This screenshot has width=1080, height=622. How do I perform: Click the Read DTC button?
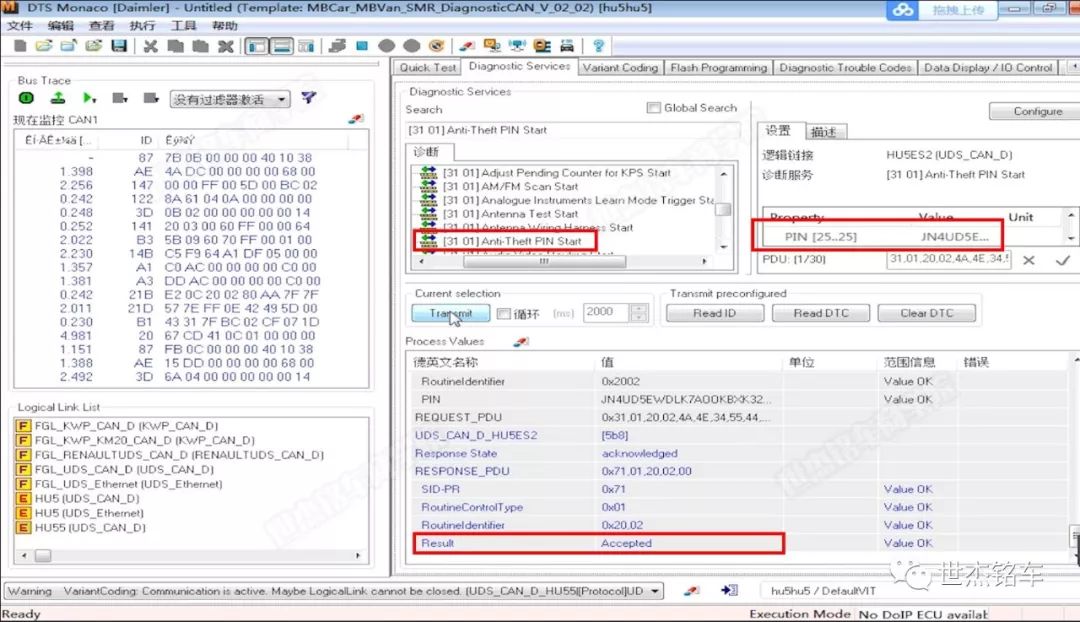[820, 313]
